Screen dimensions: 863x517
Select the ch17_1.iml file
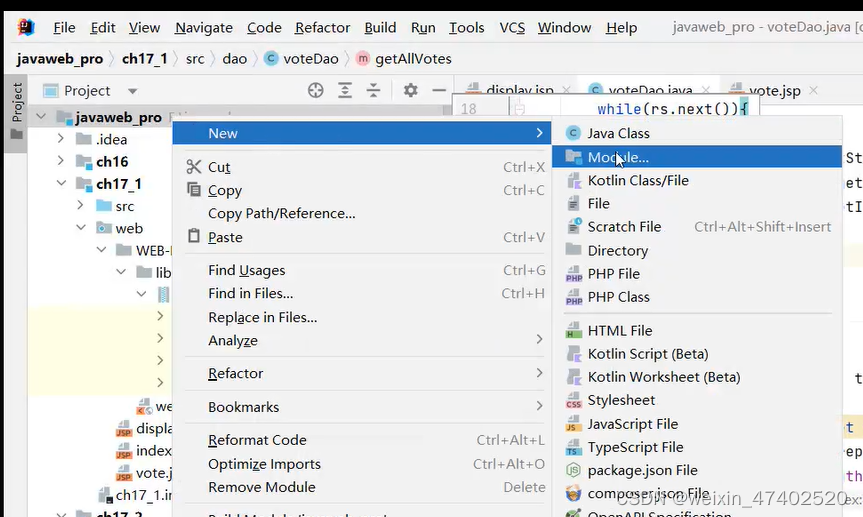(x=135, y=495)
